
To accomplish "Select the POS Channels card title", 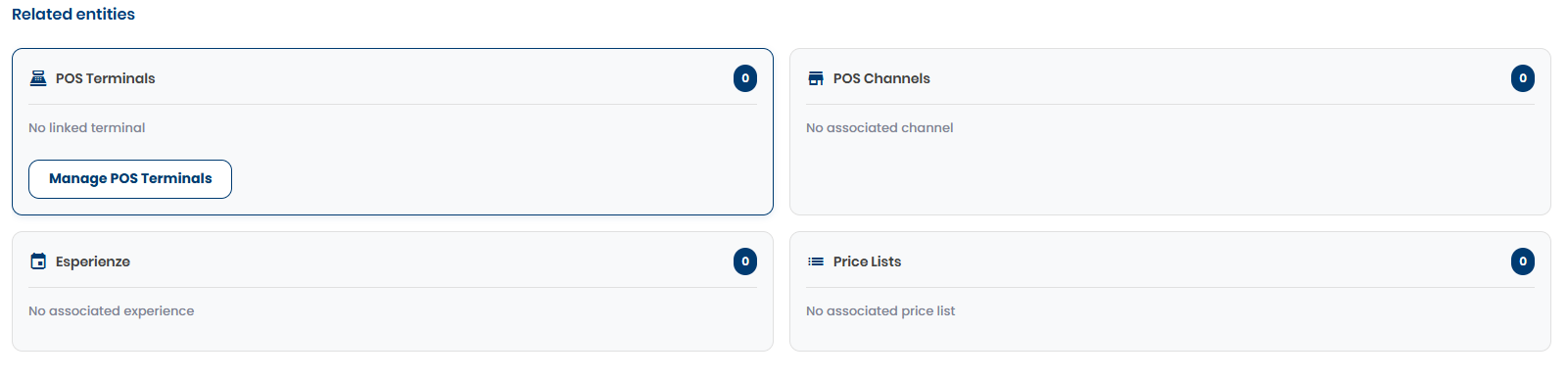I will [x=881, y=78].
